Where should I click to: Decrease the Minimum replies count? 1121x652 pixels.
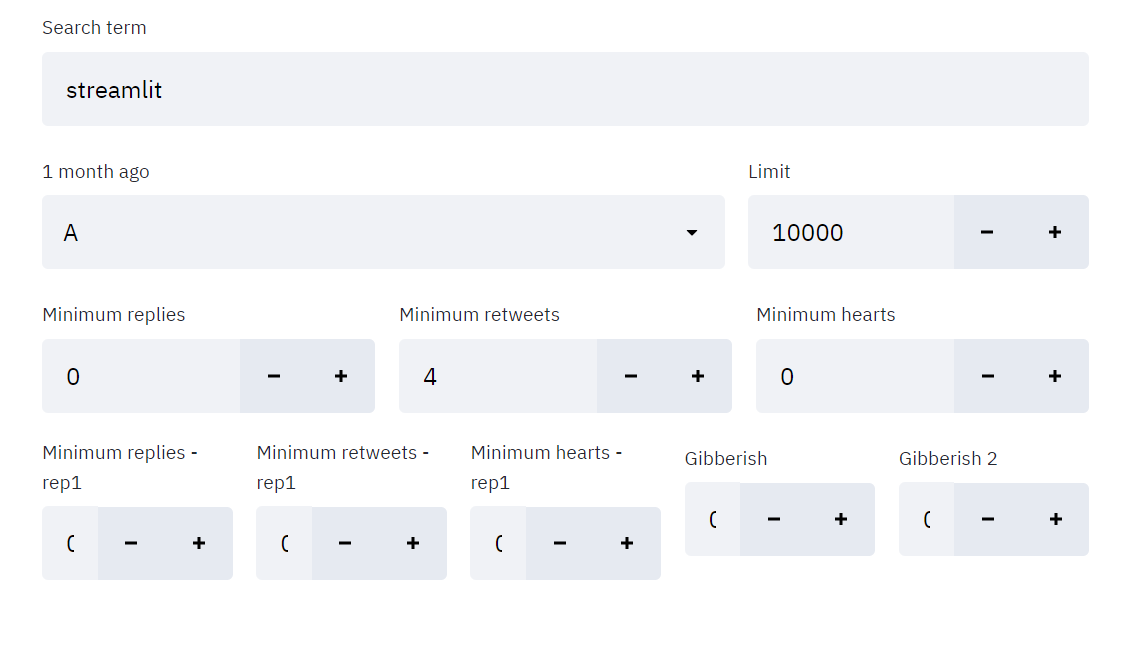point(273,376)
